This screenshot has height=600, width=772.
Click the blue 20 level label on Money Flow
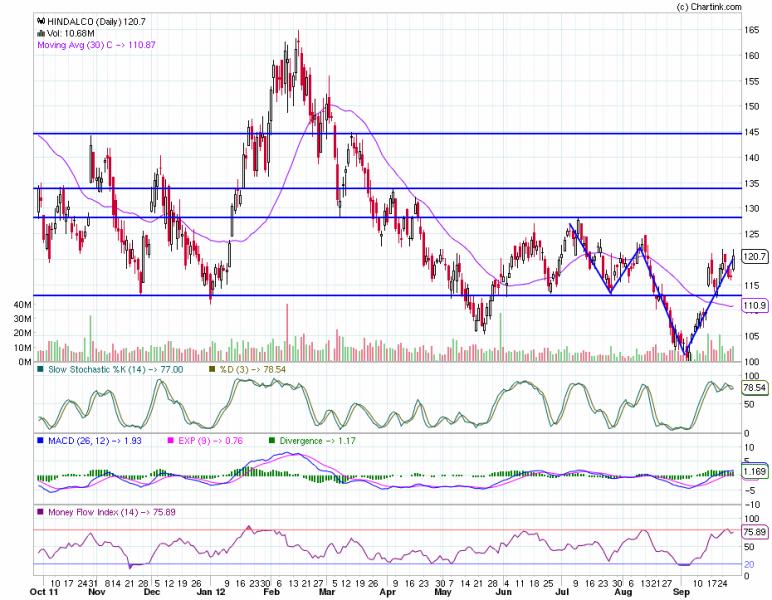click(748, 565)
